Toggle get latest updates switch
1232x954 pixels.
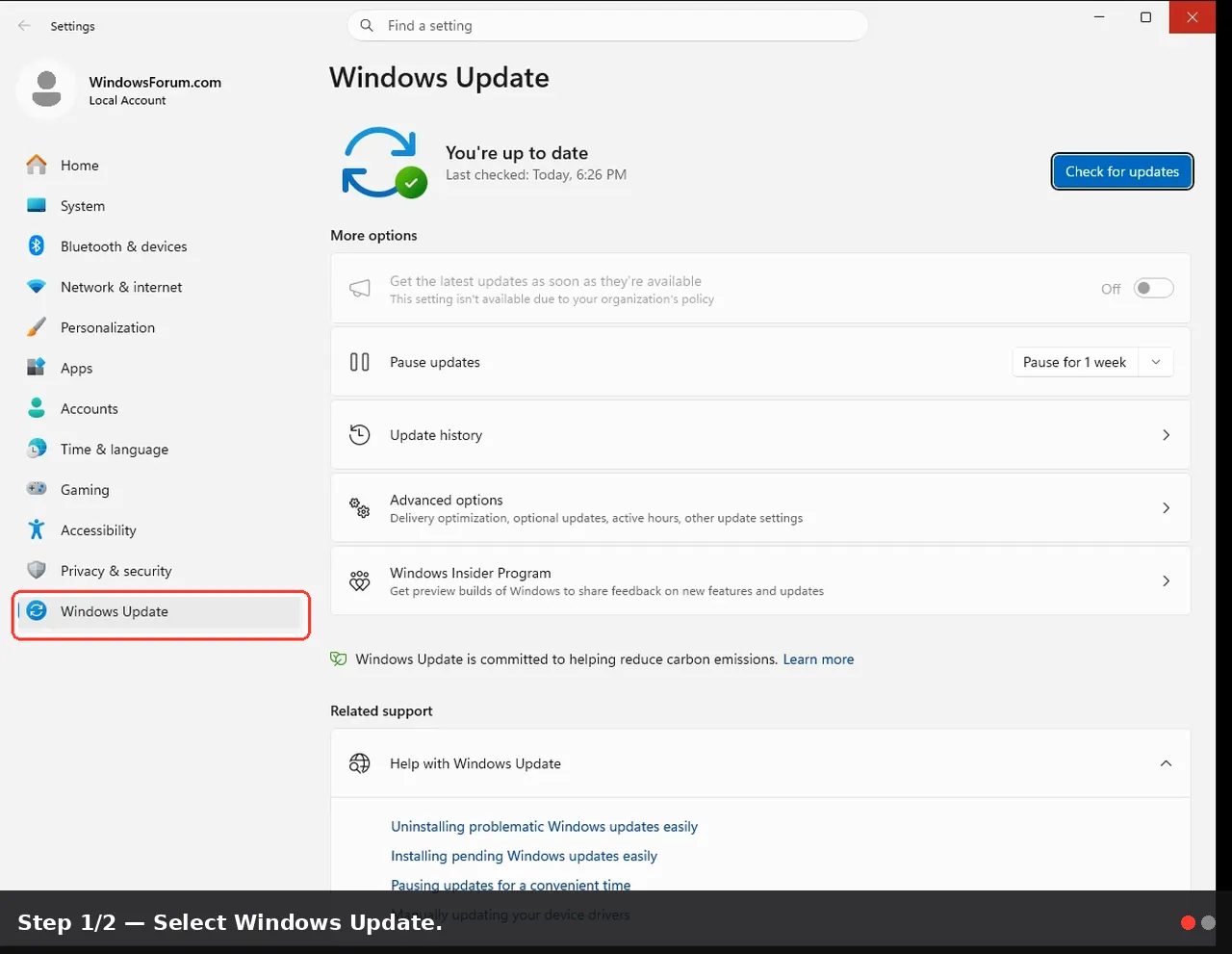pyautogui.click(x=1153, y=288)
